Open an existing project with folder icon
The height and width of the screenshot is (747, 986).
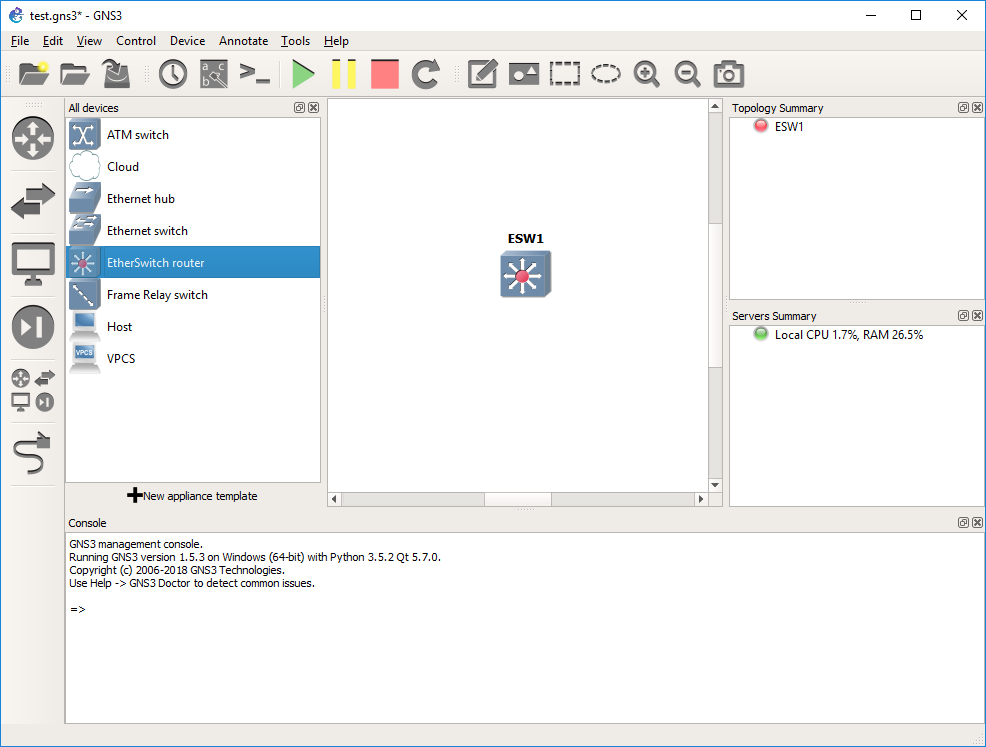click(75, 74)
